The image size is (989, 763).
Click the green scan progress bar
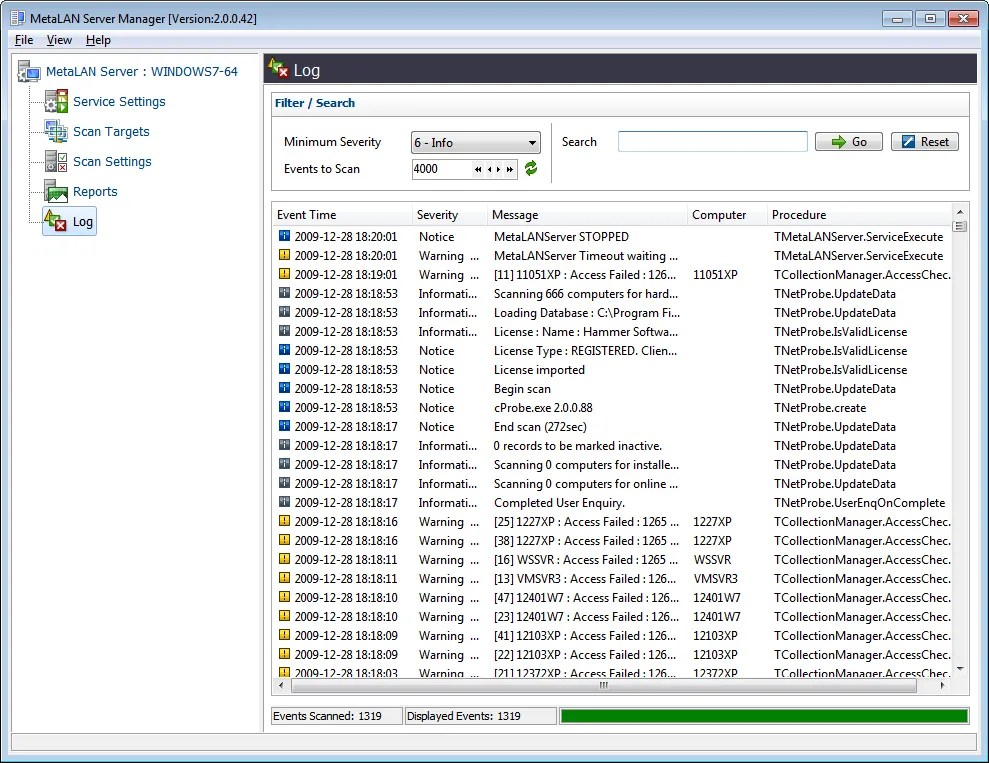pos(764,716)
